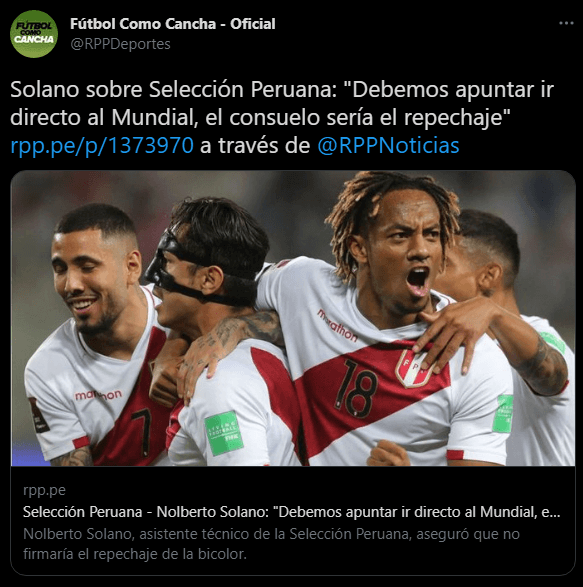Image resolution: width=583 pixels, height=587 pixels.
Task: Click the rpp.pe domain label in the card
Action: click(x=44, y=490)
